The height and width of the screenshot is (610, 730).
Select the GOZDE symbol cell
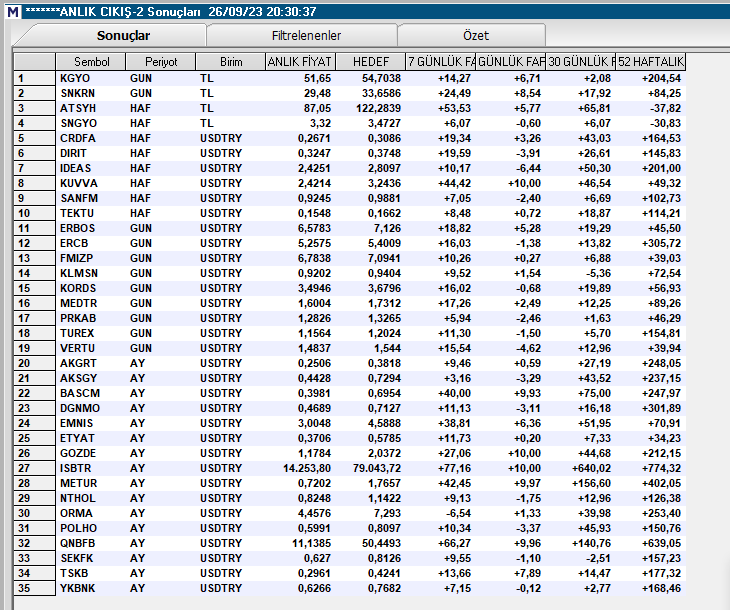pos(91,453)
